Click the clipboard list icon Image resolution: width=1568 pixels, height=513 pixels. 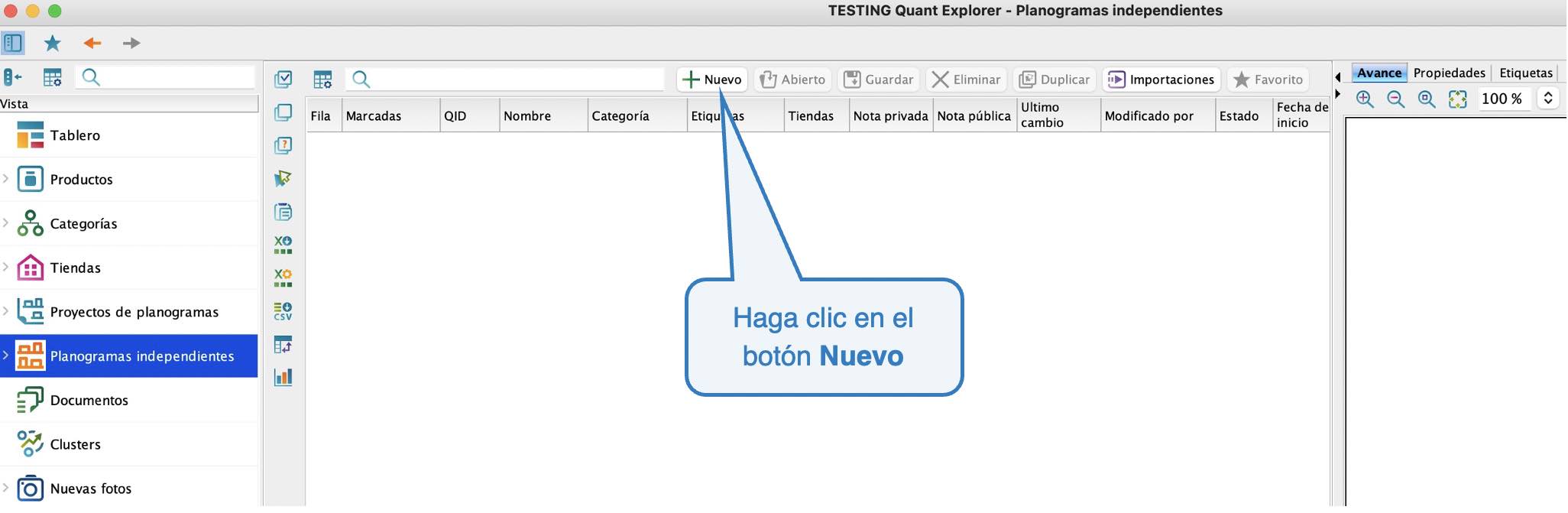click(283, 212)
